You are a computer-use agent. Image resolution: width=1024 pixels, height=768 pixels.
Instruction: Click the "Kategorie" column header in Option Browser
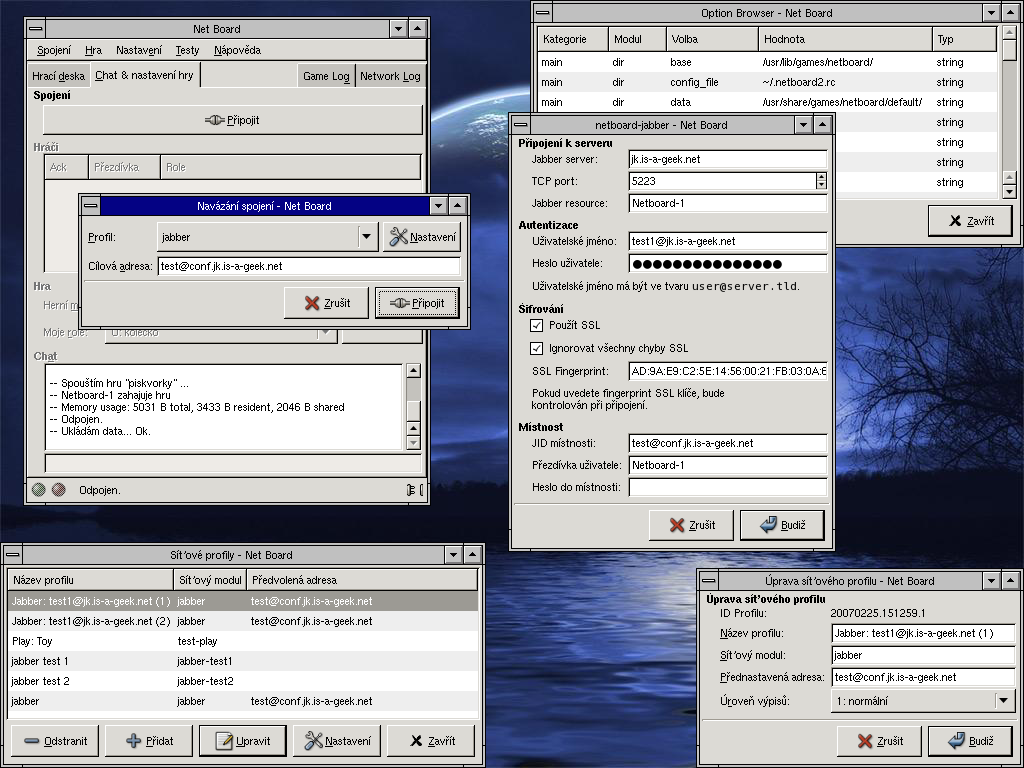coord(573,39)
